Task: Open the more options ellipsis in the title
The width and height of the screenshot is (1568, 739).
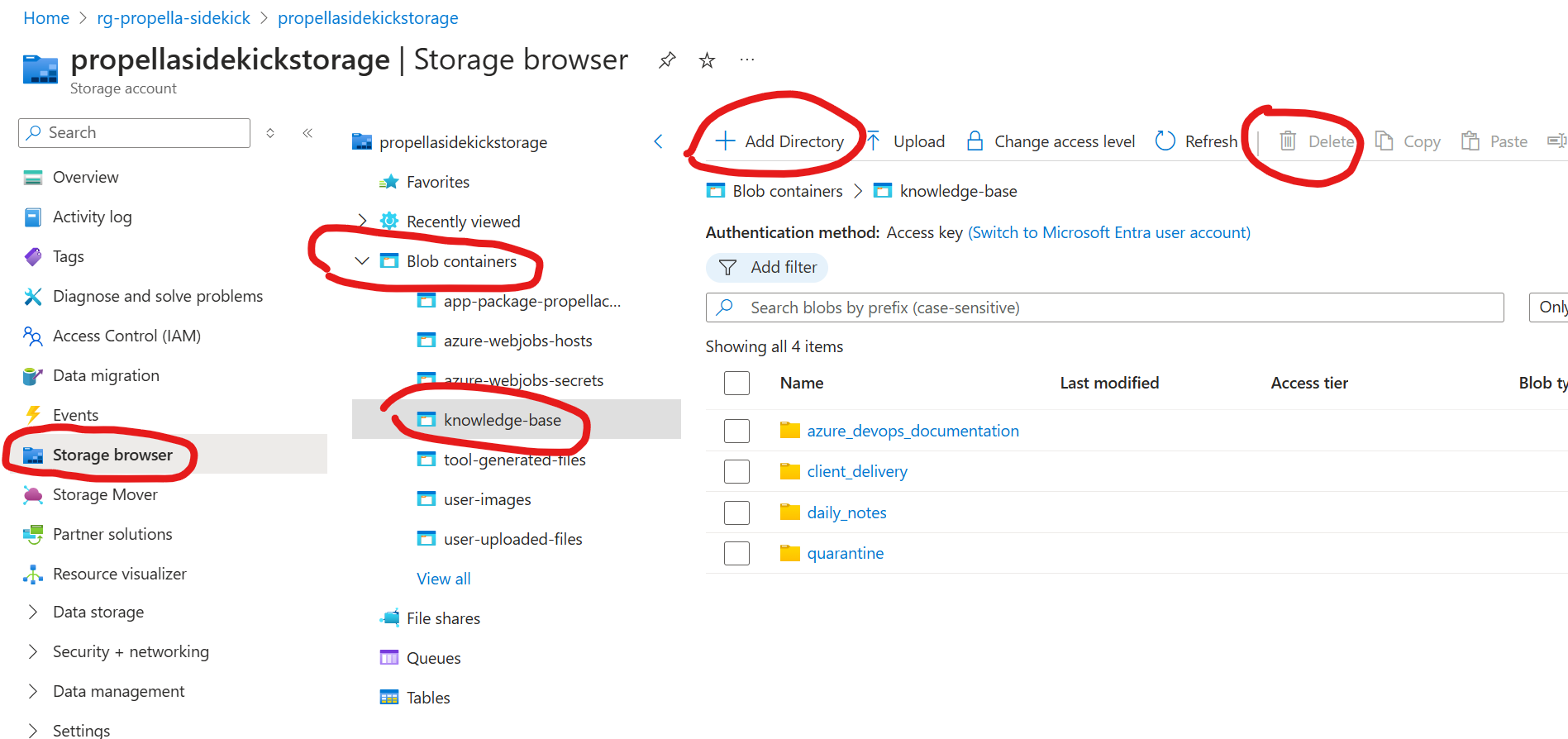Action: [747, 60]
